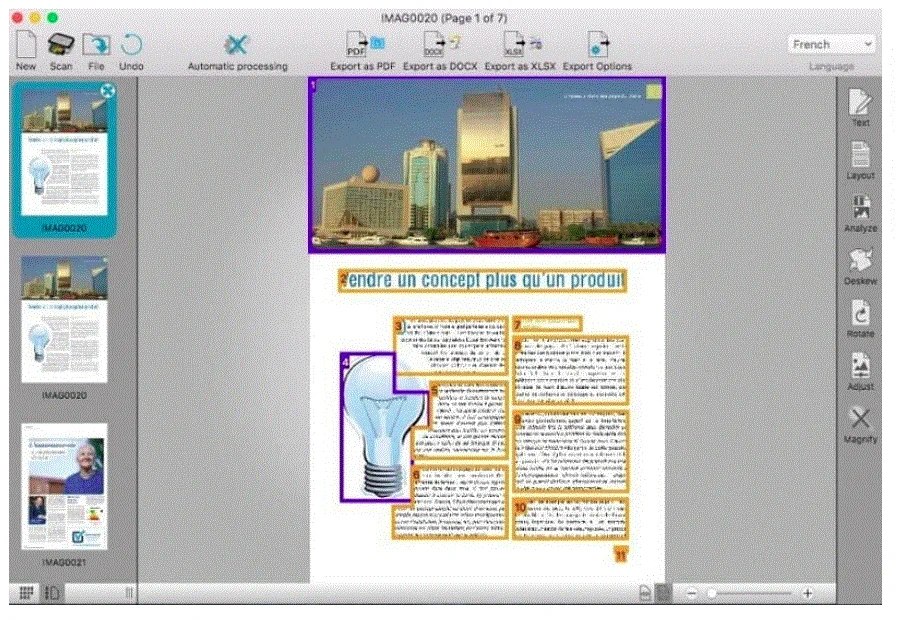Open the Adjust image tool
Image resolution: width=897 pixels, height=621 pixels.
(860, 372)
